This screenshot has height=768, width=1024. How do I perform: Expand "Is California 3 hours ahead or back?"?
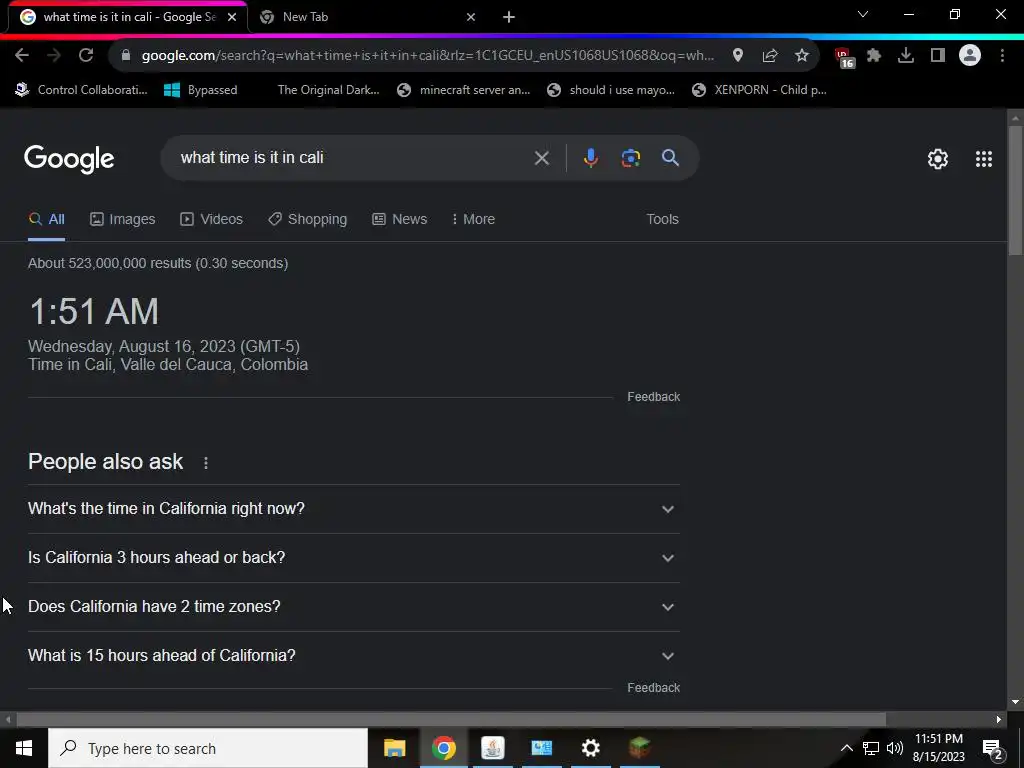coord(353,558)
